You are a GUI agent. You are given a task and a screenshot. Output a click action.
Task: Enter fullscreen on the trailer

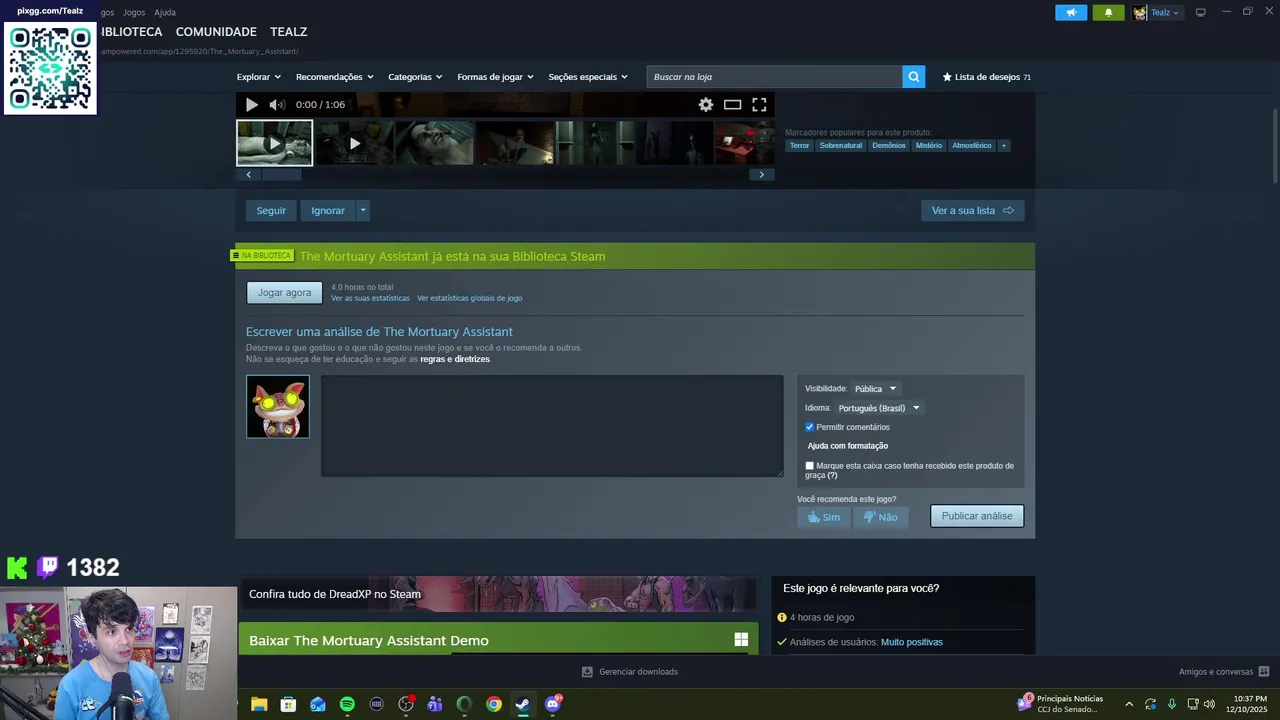[759, 104]
